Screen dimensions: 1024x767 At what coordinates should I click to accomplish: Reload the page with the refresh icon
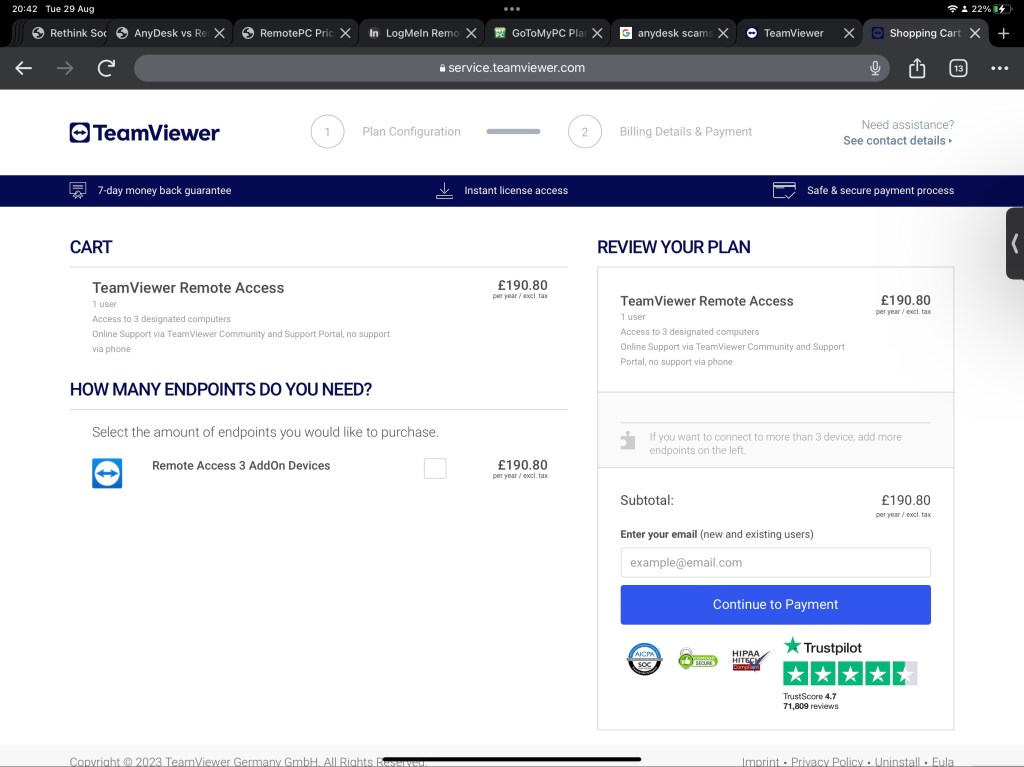coord(106,68)
